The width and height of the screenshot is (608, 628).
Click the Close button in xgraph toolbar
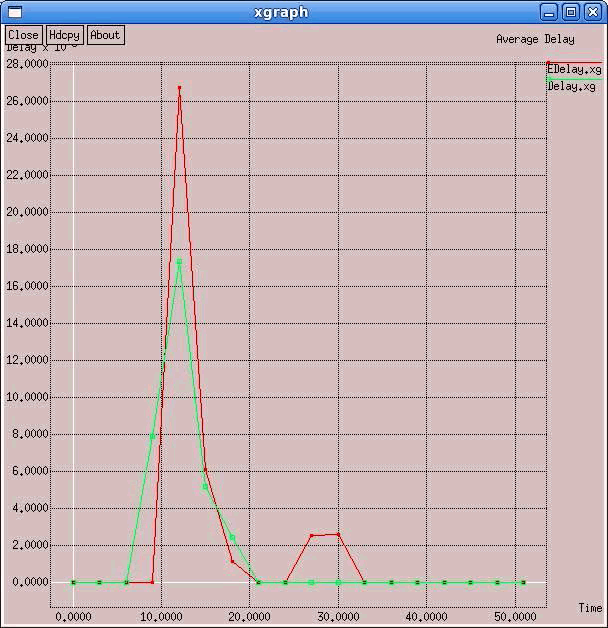(x=23, y=35)
